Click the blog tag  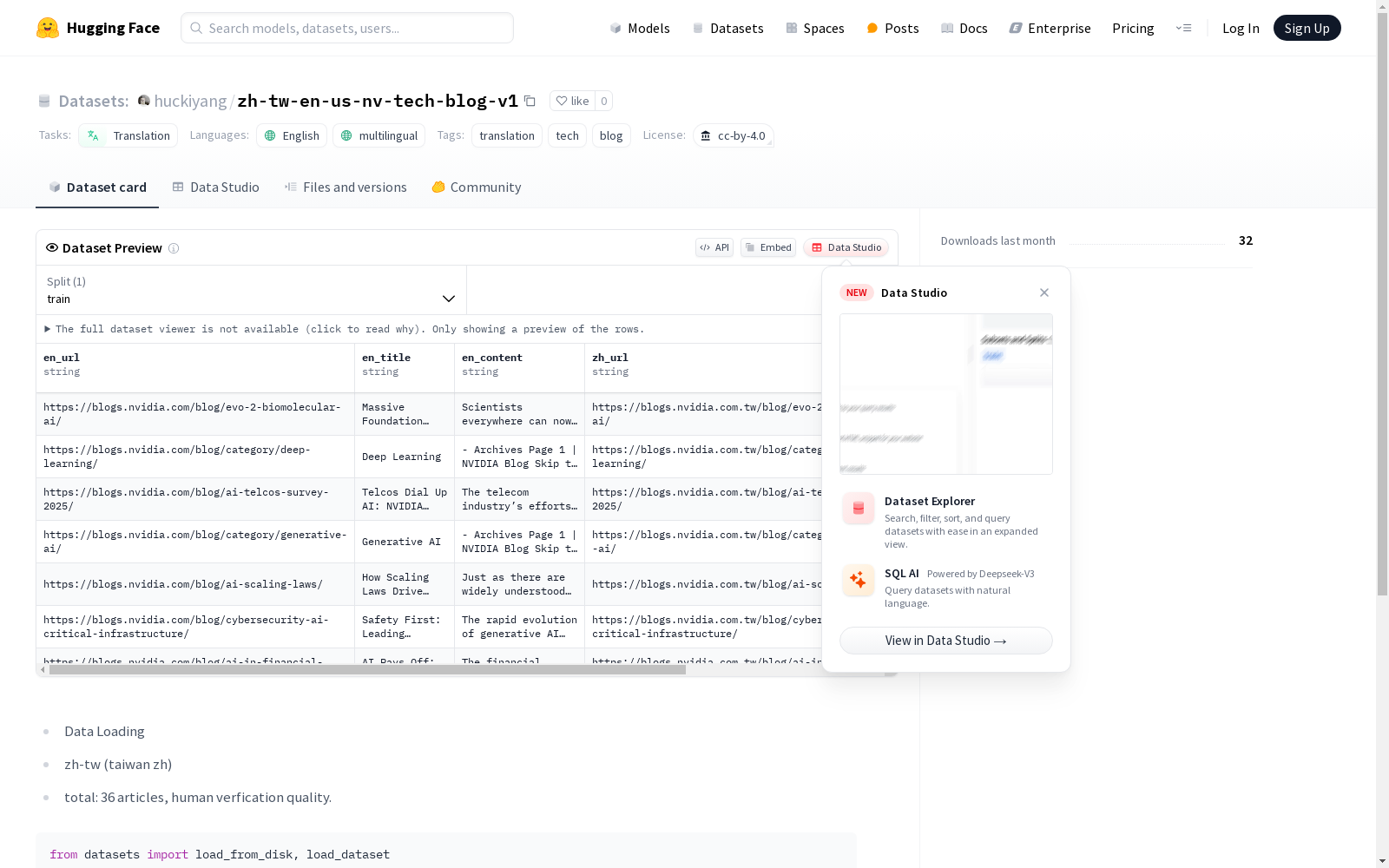(x=611, y=135)
